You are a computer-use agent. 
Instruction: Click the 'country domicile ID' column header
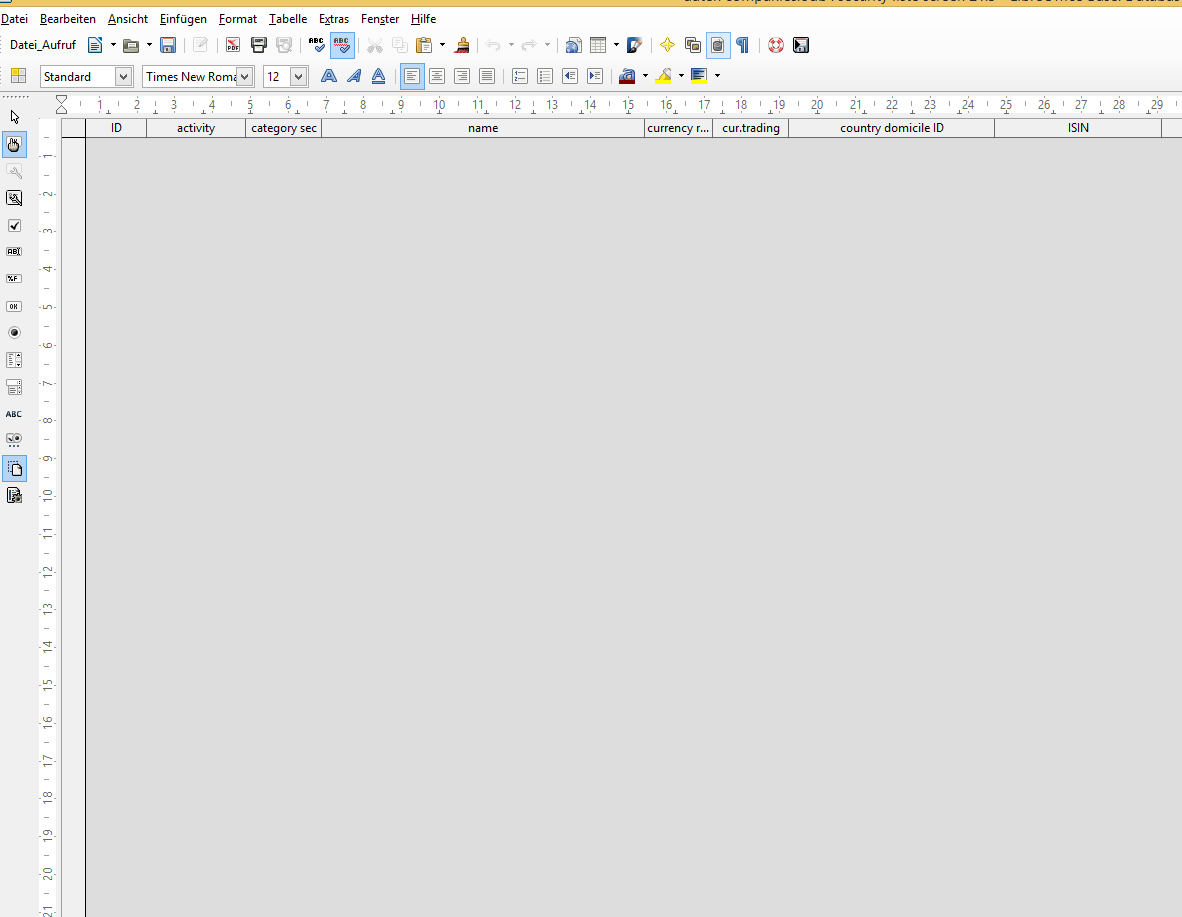click(892, 128)
